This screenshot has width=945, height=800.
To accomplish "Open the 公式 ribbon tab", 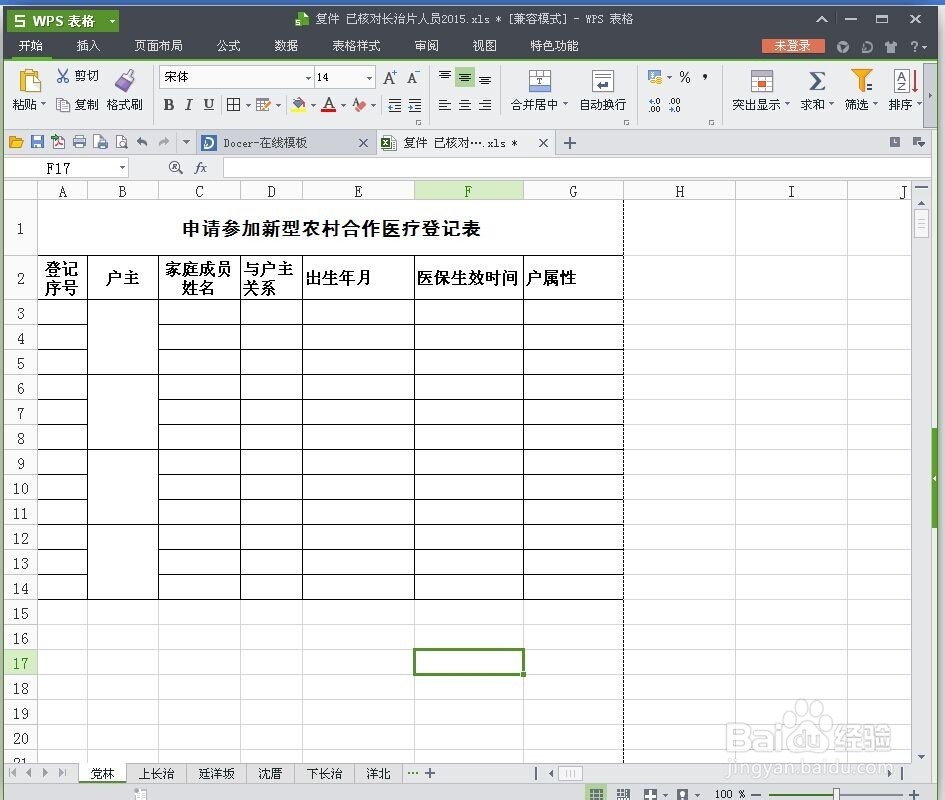I will 228,46.
